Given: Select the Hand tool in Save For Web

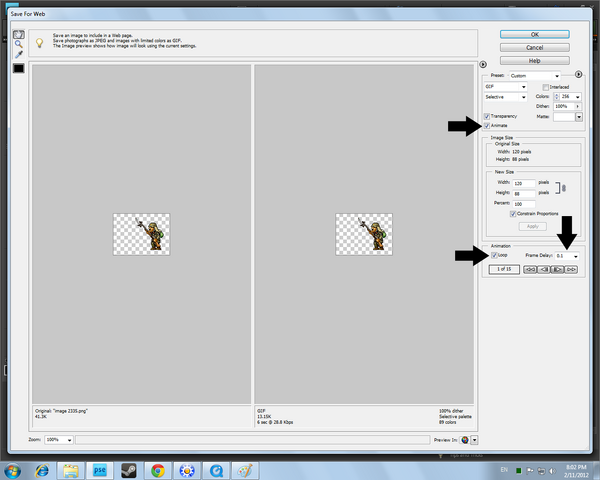Looking at the screenshot, I should pos(18,34).
